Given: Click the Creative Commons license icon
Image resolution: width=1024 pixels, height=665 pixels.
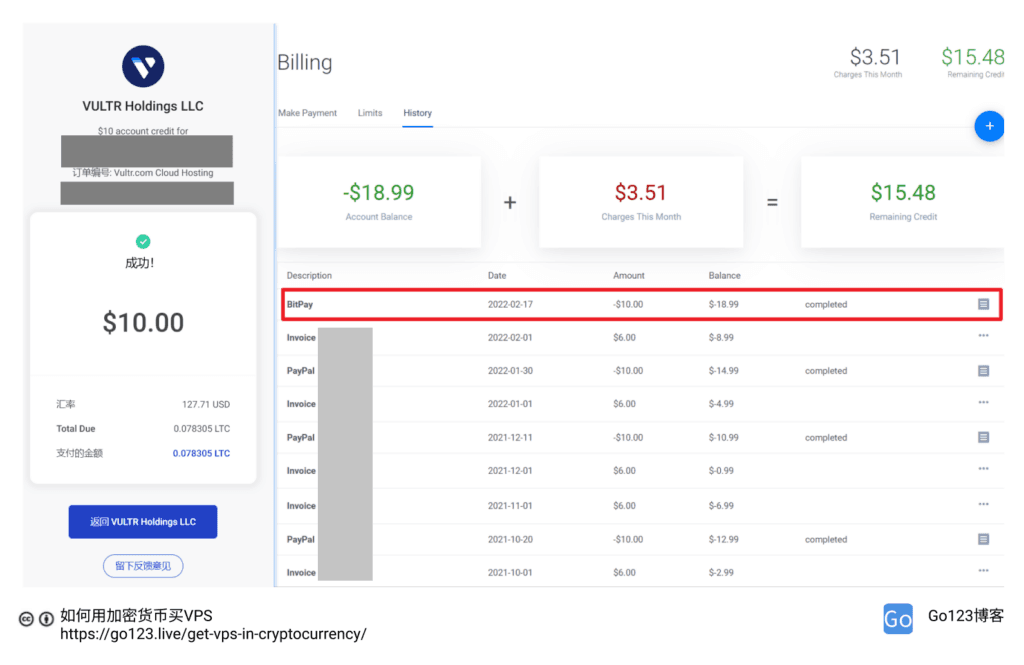Looking at the screenshot, I should point(27,619).
